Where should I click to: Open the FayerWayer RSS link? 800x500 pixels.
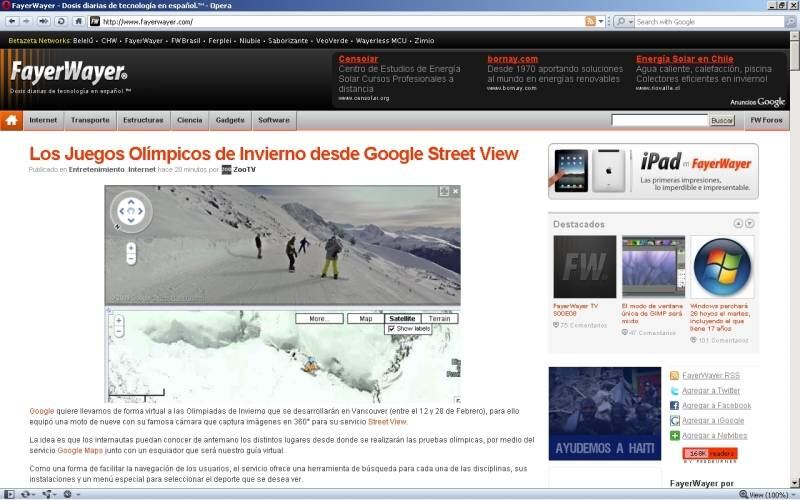[711, 375]
